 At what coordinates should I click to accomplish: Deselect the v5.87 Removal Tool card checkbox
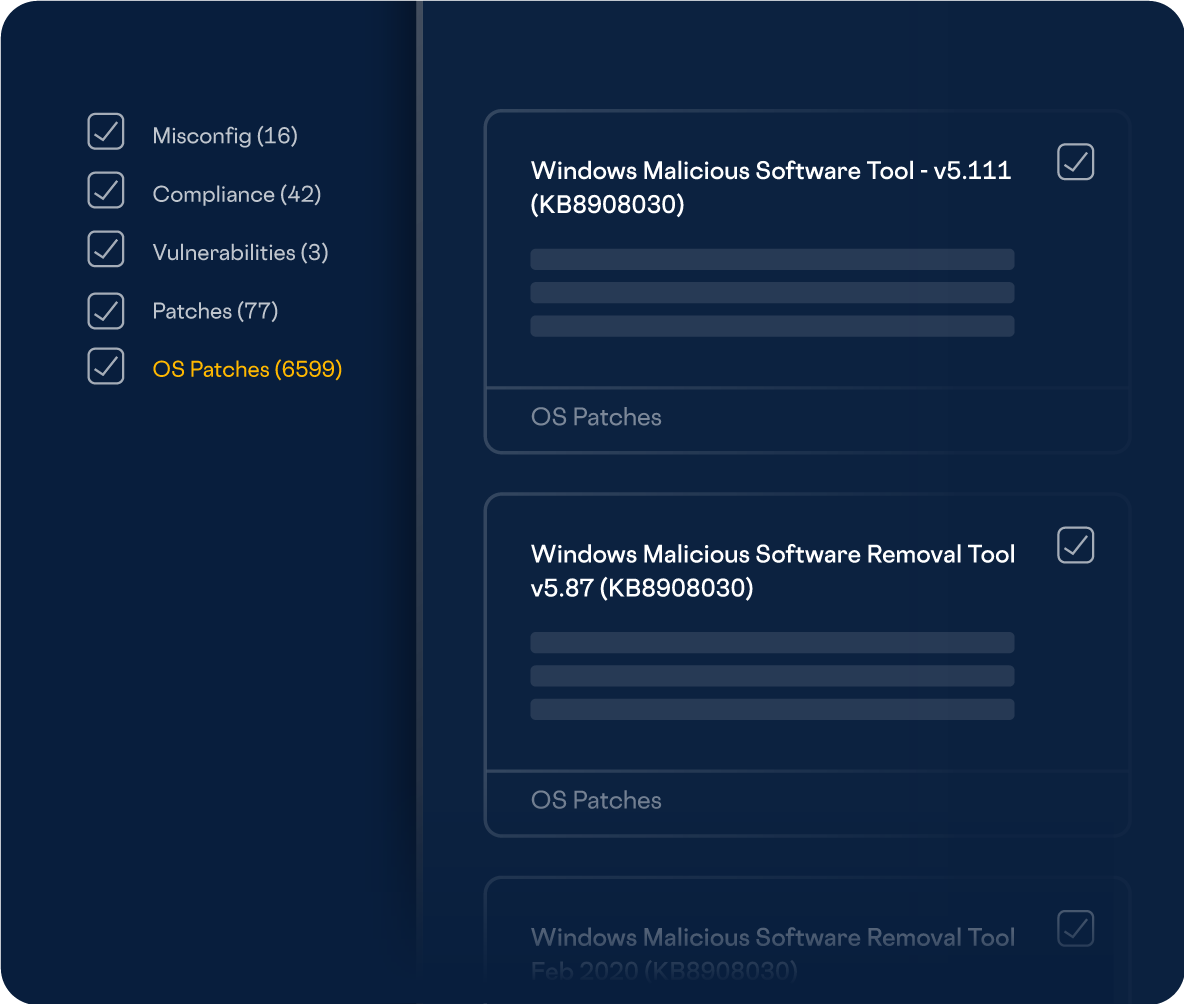click(1075, 545)
